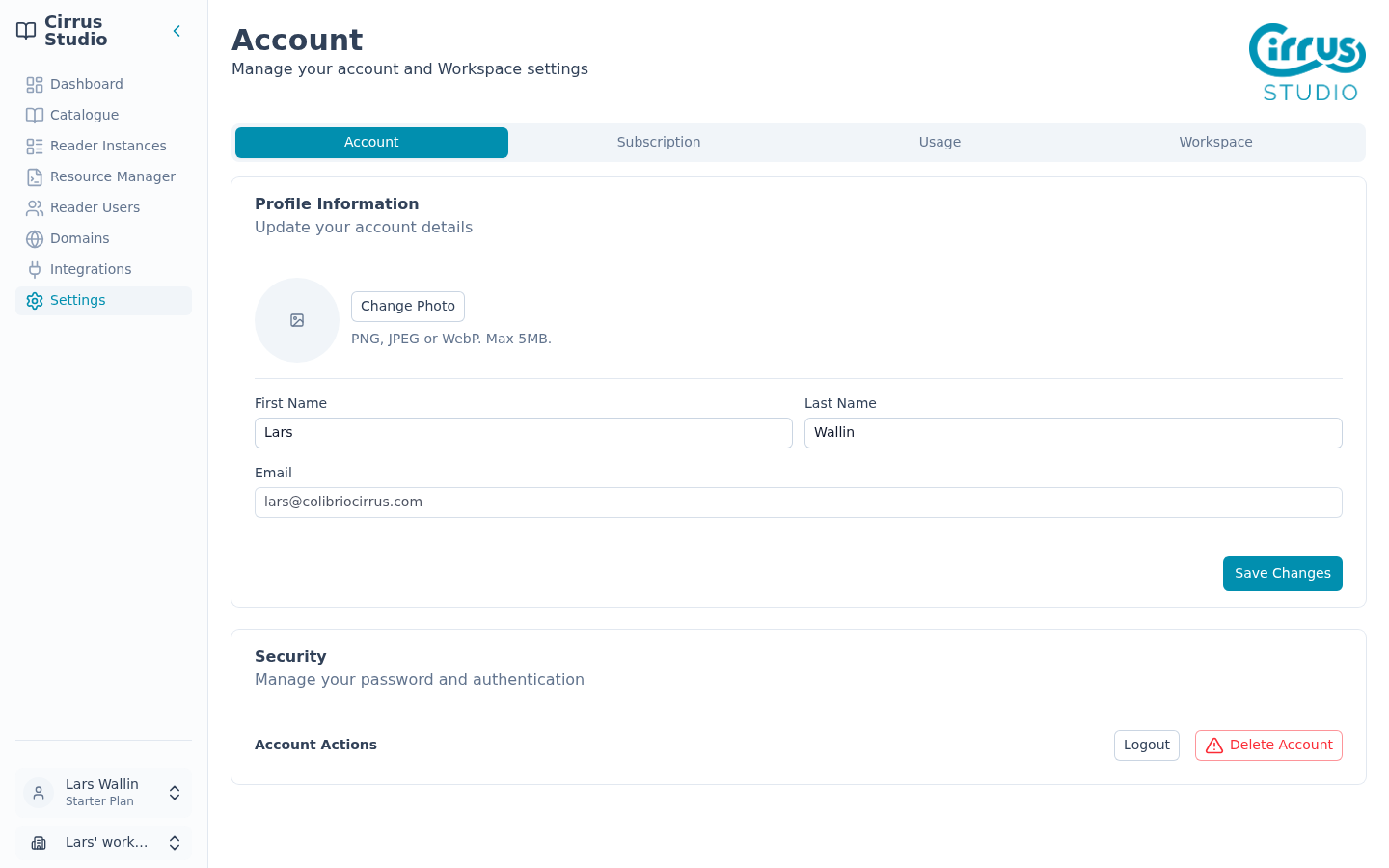This screenshot has width=1389, height=868.
Task: Expand the Lars Wallin account switcher
Action: click(175, 793)
